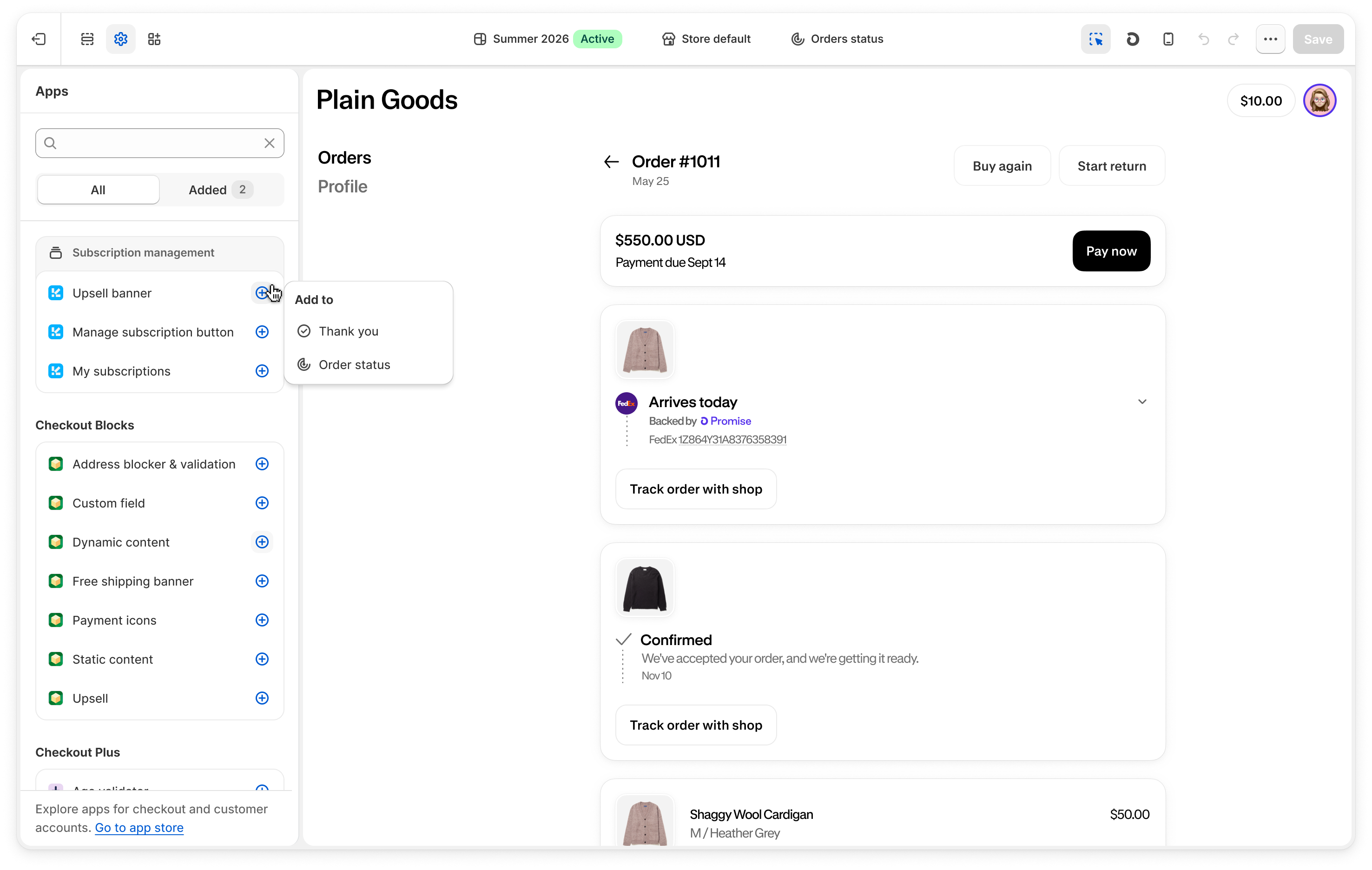Click Track order with shop under Arrives today
Image resolution: width=1372 pixels, height=870 pixels.
coord(696,489)
